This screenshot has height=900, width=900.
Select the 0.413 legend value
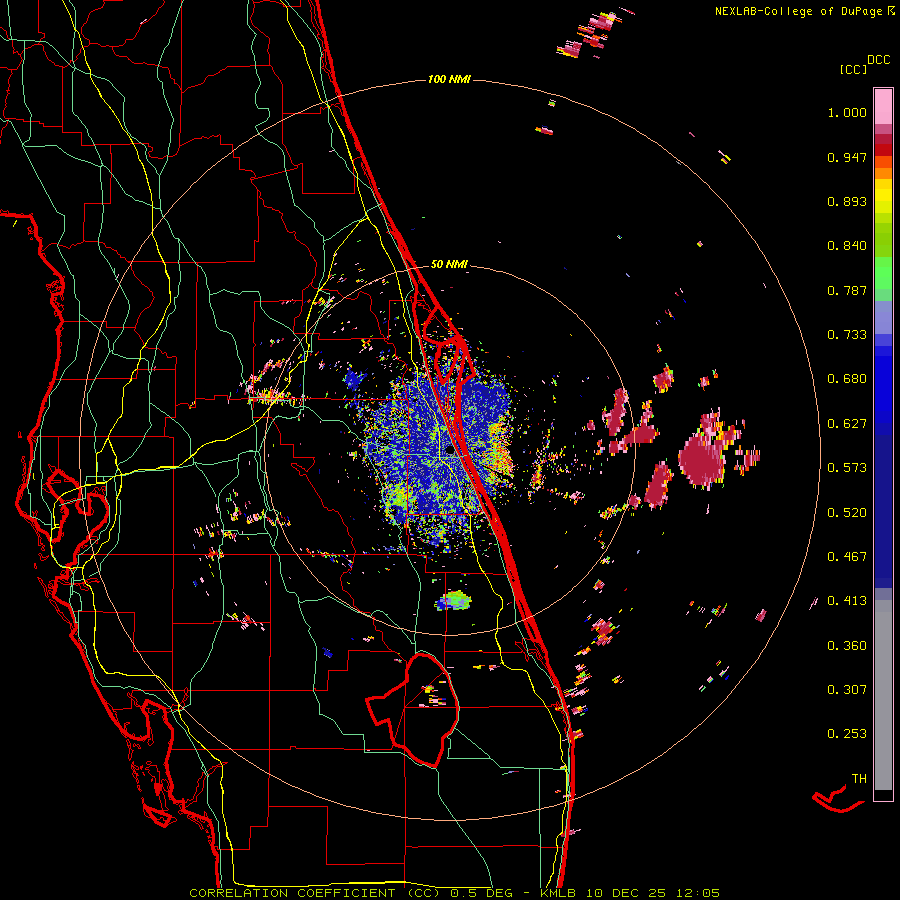847,601
